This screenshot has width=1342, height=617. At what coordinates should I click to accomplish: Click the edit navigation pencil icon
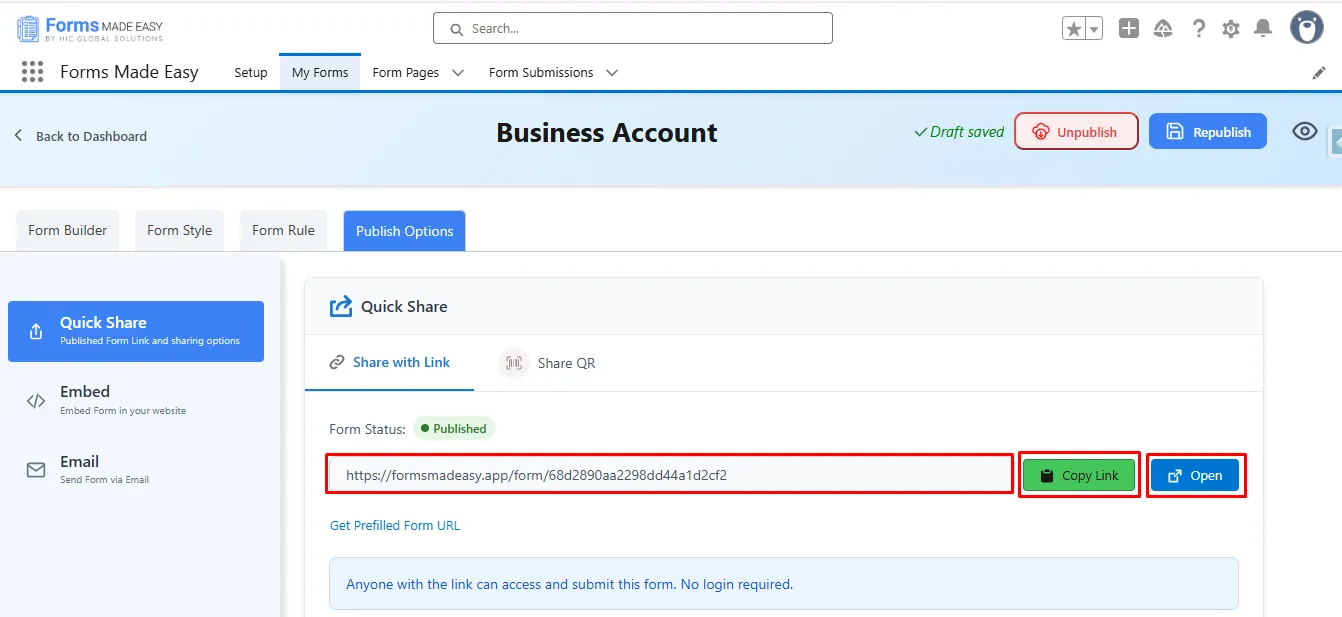(1318, 73)
